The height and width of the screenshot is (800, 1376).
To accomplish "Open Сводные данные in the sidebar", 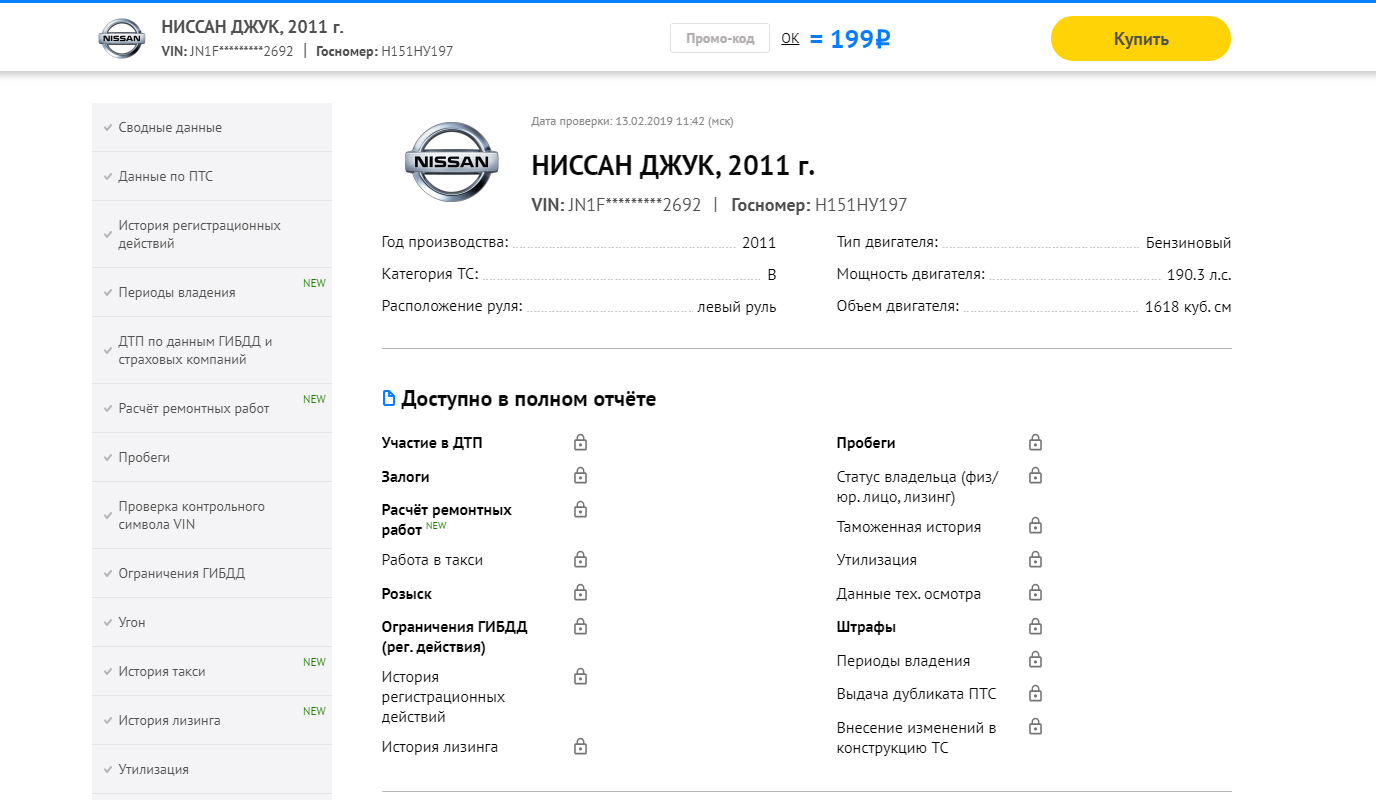I will click(212, 127).
